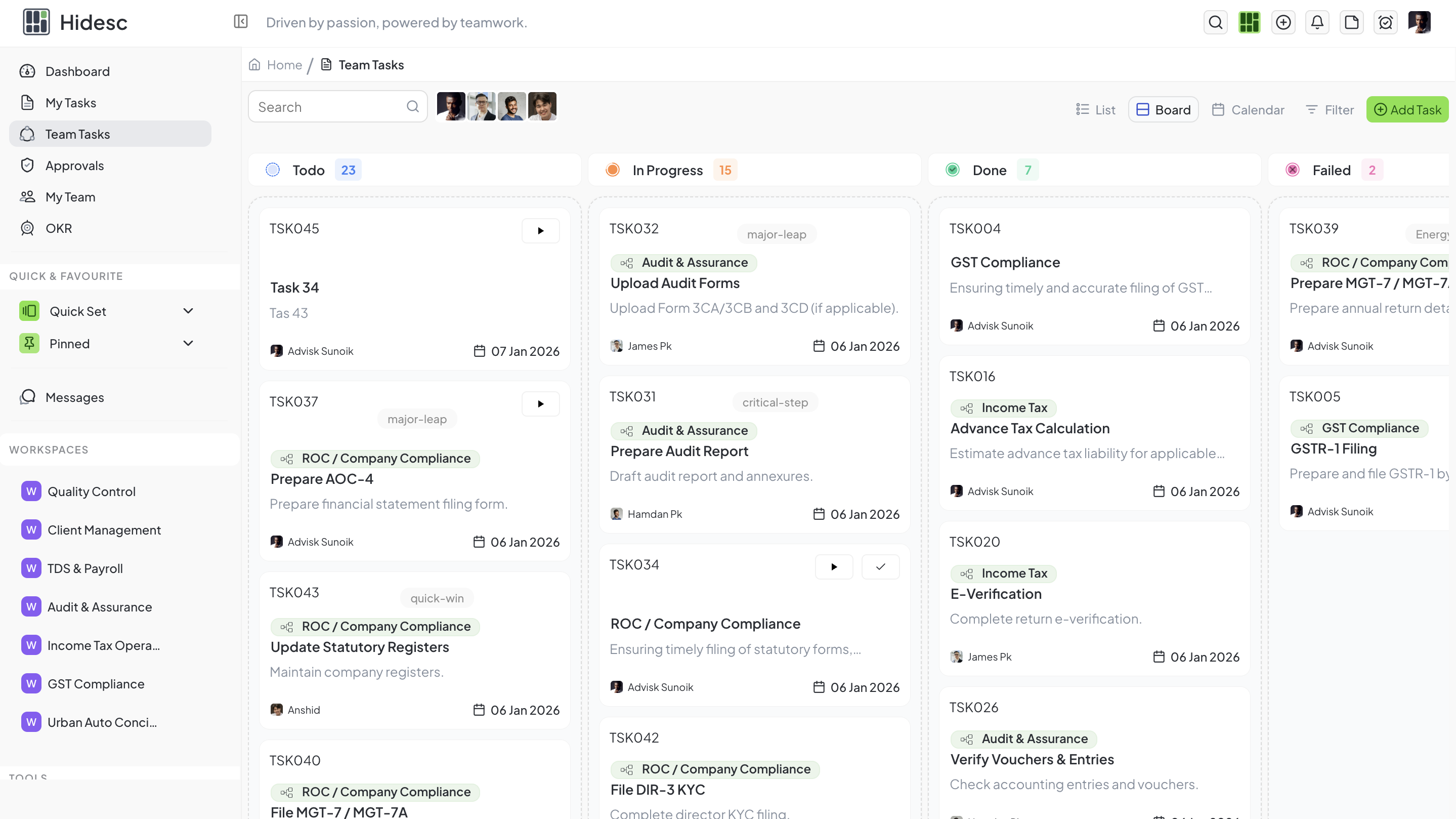Open the GST Compliance workspace

(96, 683)
